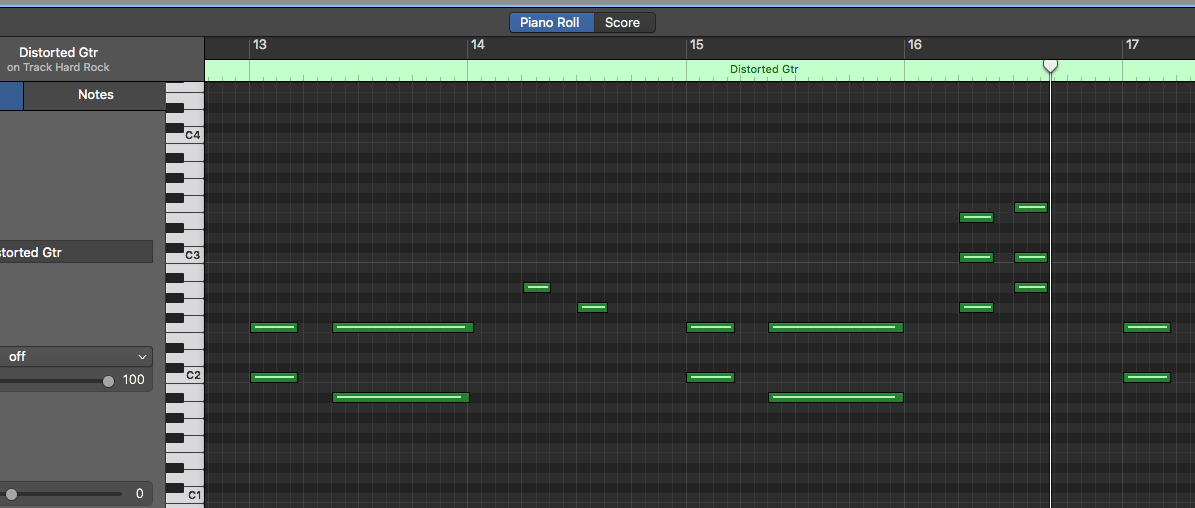Select the highest note in bar 16

click(1031, 208)
